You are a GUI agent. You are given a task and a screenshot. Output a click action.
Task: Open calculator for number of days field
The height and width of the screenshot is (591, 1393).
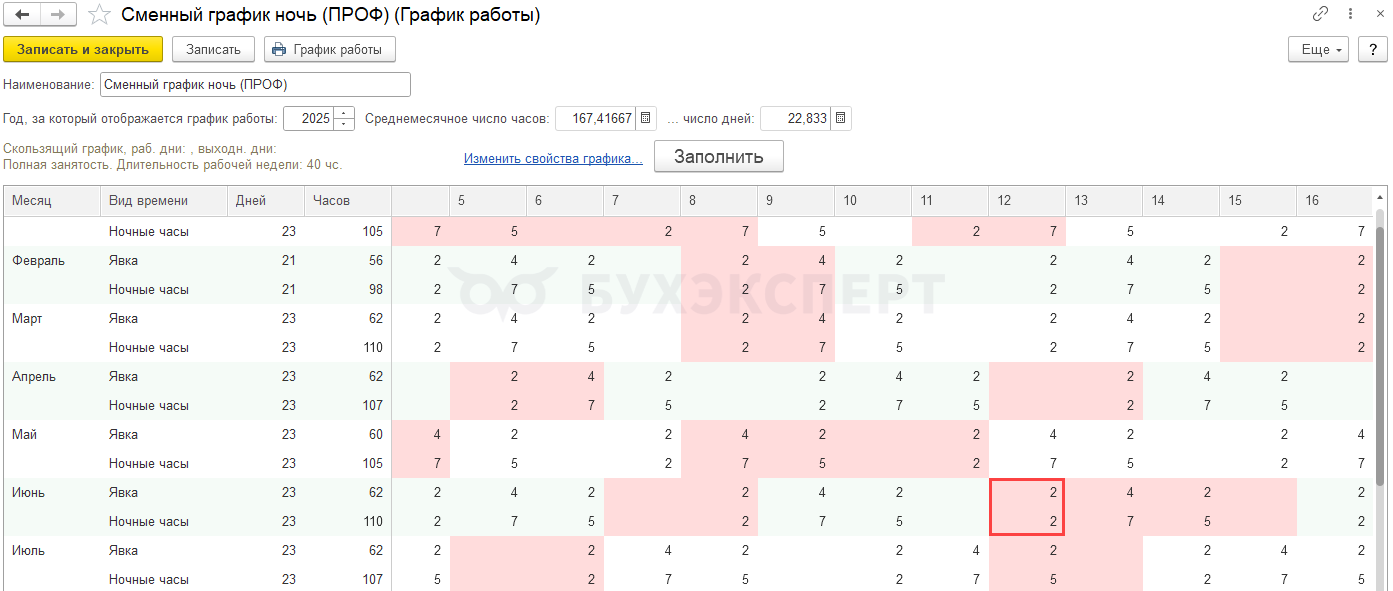click(841, 118)
